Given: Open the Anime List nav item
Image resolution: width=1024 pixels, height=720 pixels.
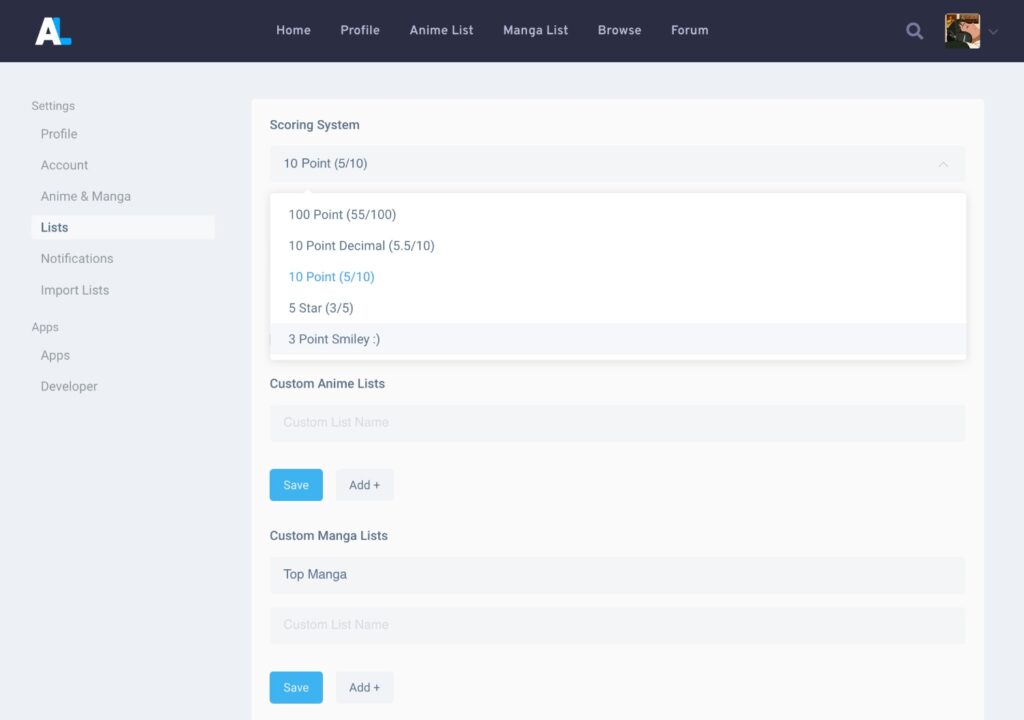Looking at the screenshot, I should (x=441, y=30).
